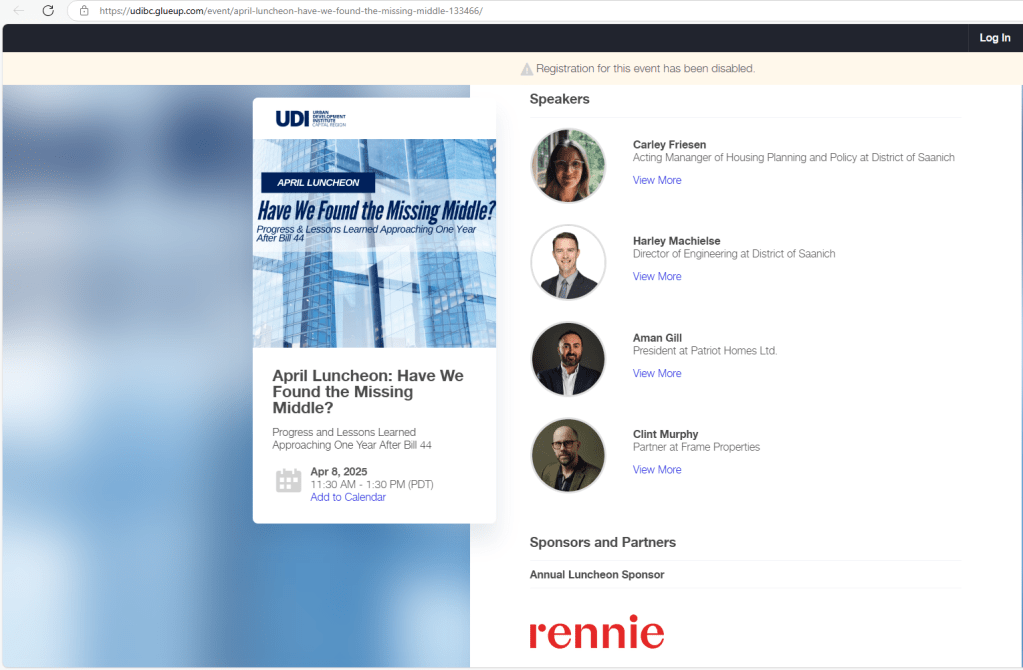Viewport: 1023px width, 670px height.
Task: Click Aman Gill's profile photo
Action: pyautogui.click(x=567, y=359)
